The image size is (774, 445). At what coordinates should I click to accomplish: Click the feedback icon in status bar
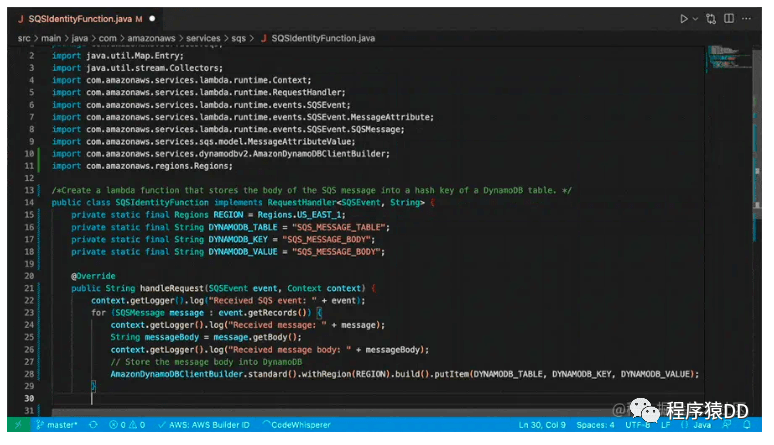pyautogui.click(x=727, y=425)
